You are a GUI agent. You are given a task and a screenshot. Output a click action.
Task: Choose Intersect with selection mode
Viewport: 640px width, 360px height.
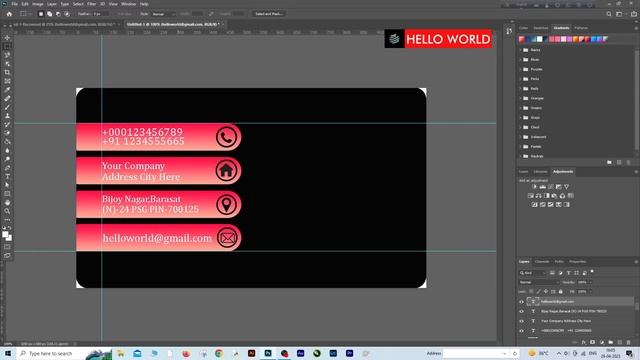pyautogui.click(x=67, y=14)
